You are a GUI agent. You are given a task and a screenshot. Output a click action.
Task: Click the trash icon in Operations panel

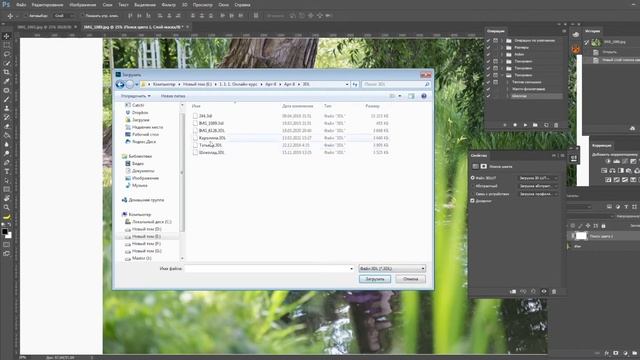pyautogui.click(x=556, y=125)
